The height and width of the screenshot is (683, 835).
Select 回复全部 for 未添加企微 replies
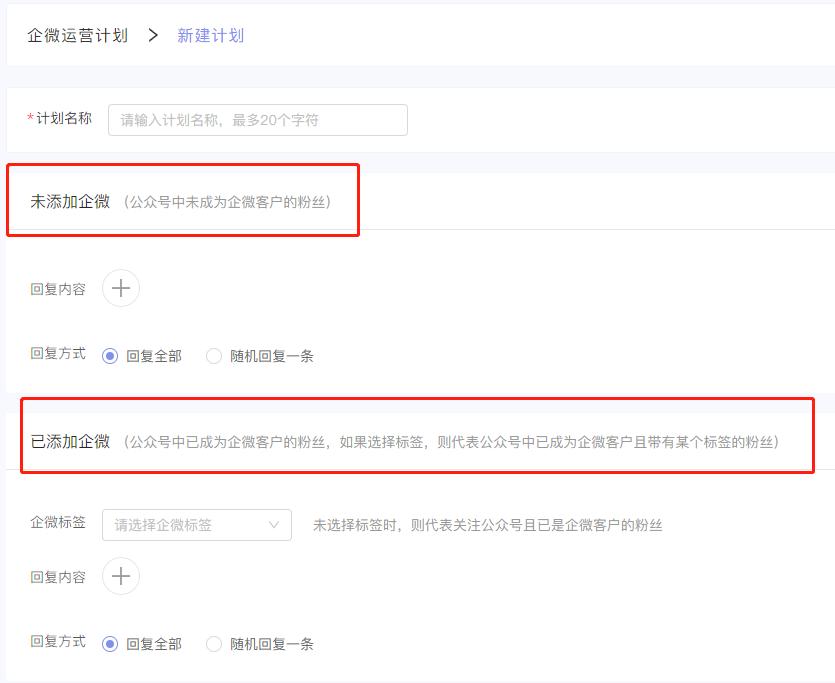[x=110, y=354]
